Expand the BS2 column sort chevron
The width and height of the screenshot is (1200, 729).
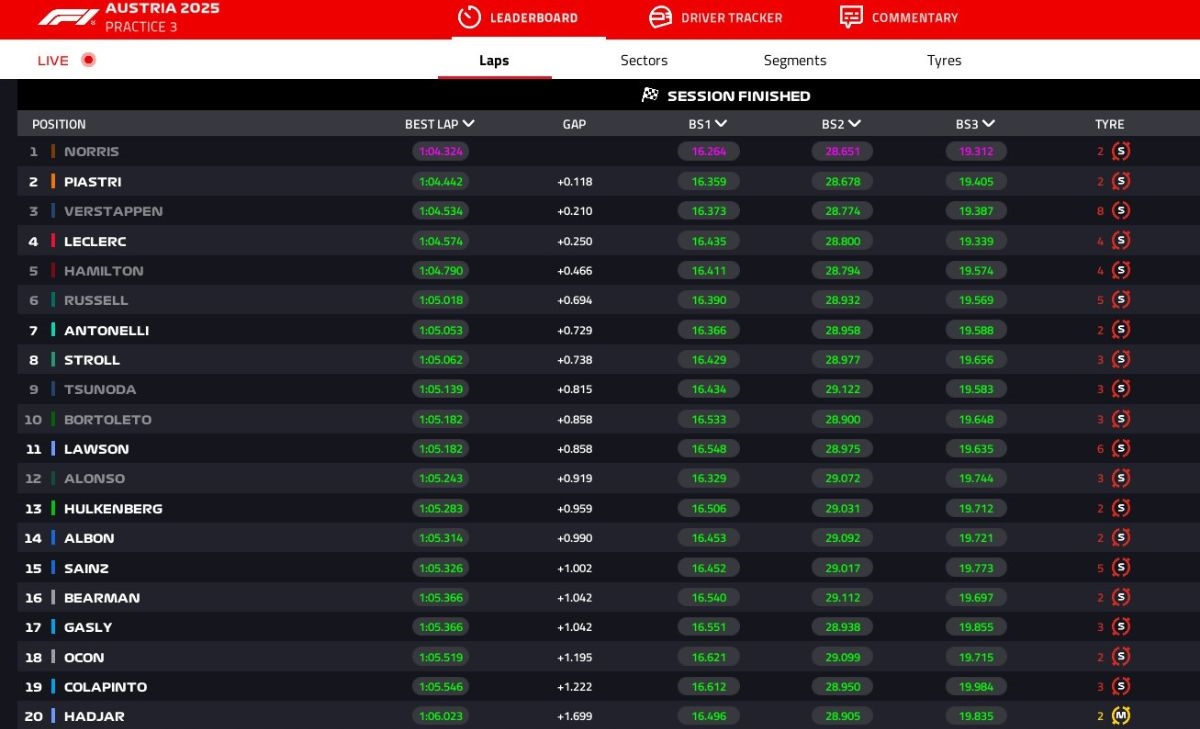pos(855,124)
